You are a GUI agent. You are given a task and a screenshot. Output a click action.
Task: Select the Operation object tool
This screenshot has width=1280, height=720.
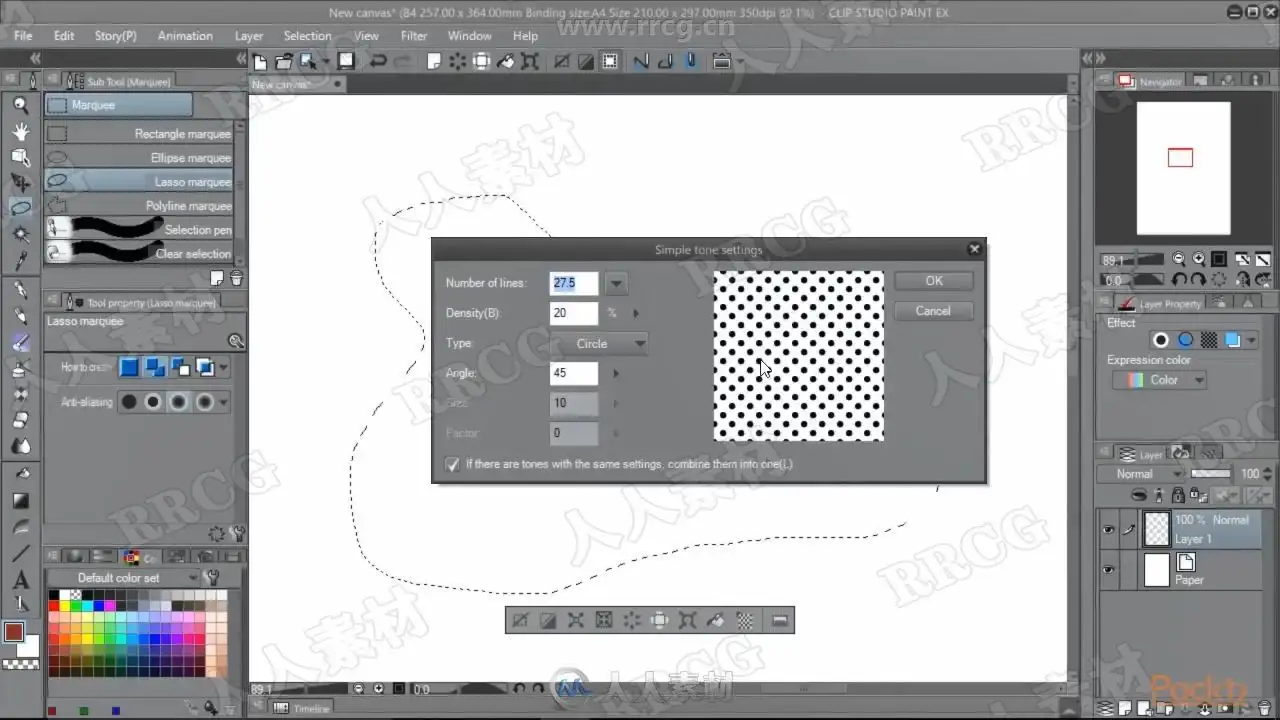(x=20, y=157)
